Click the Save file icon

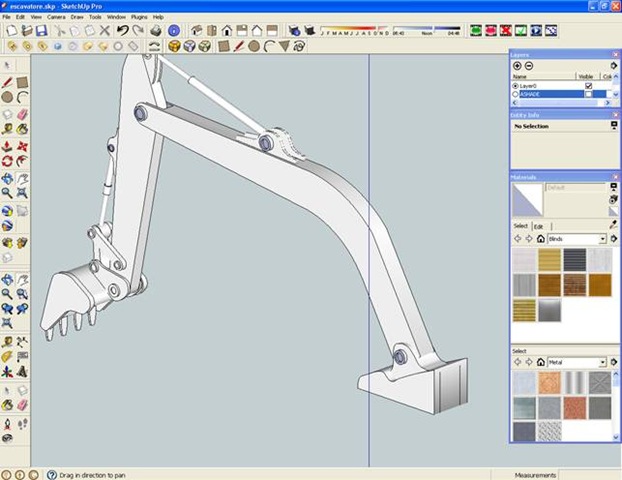pyautogui.click(x=40, y=31)
